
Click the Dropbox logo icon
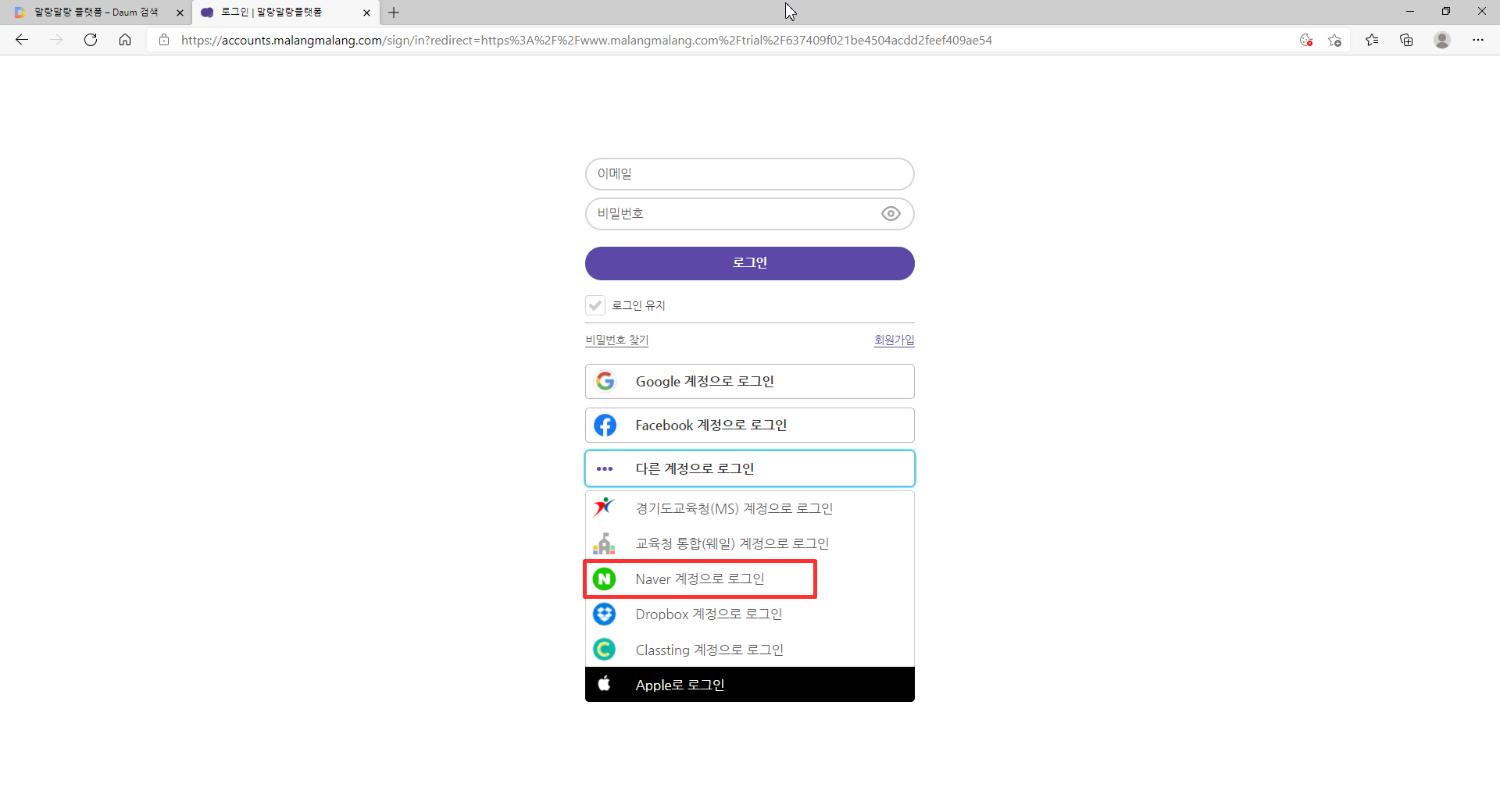604,614
